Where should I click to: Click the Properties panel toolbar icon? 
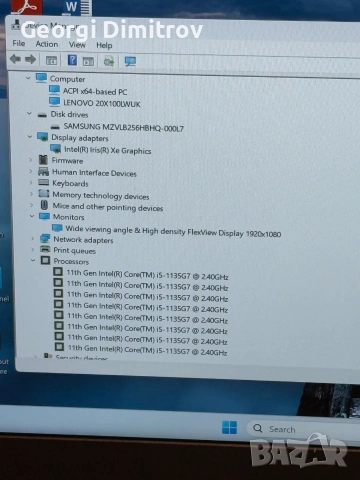[88, 61]
